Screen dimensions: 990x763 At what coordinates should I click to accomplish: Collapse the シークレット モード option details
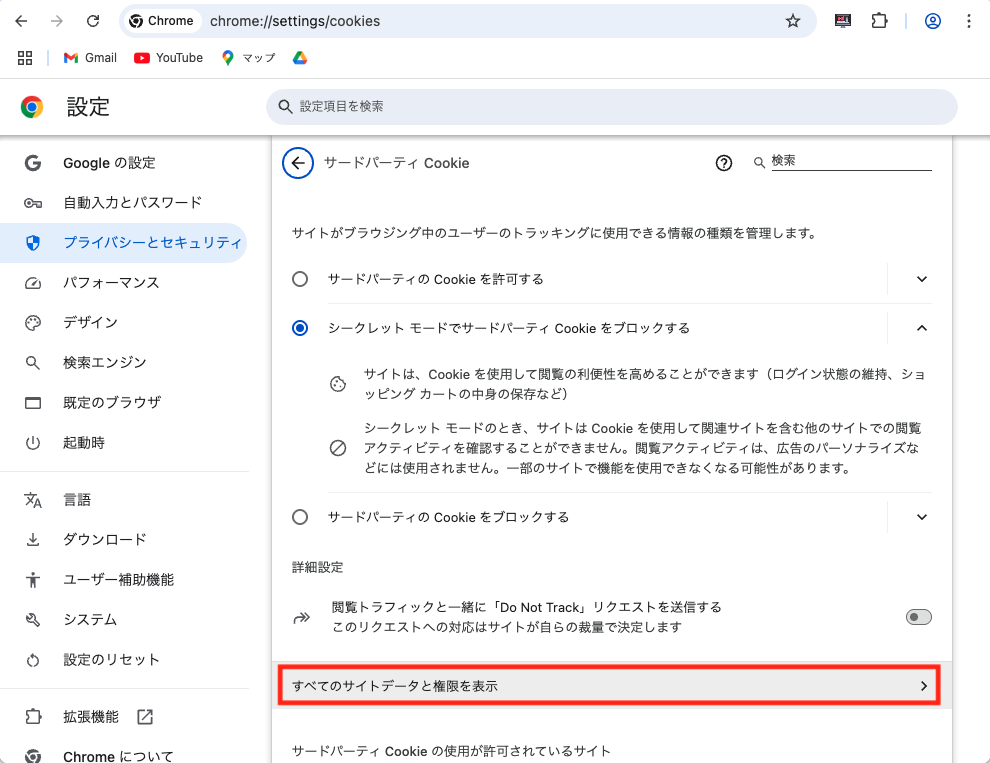922,328
